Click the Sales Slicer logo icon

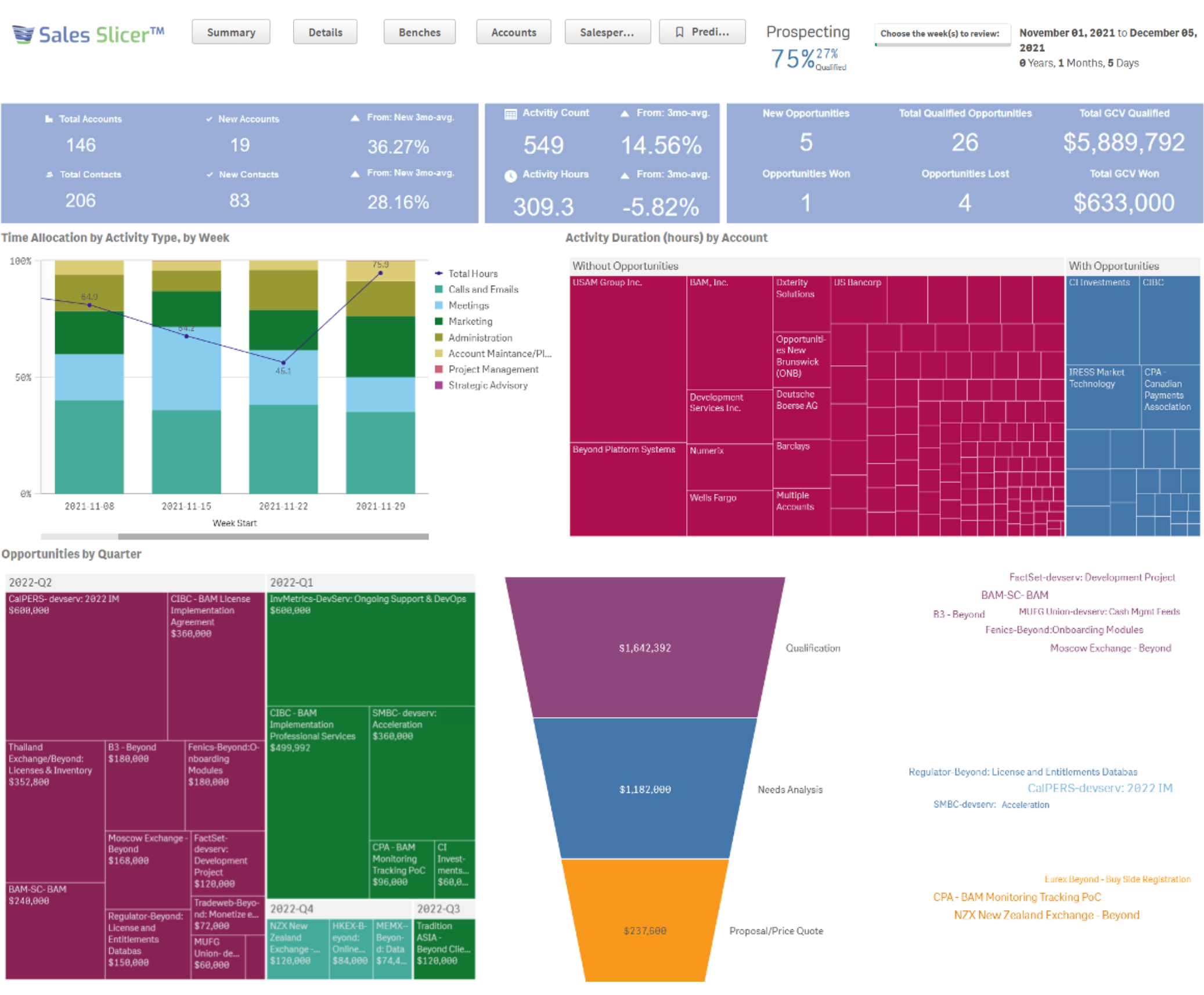click(23, 34)
